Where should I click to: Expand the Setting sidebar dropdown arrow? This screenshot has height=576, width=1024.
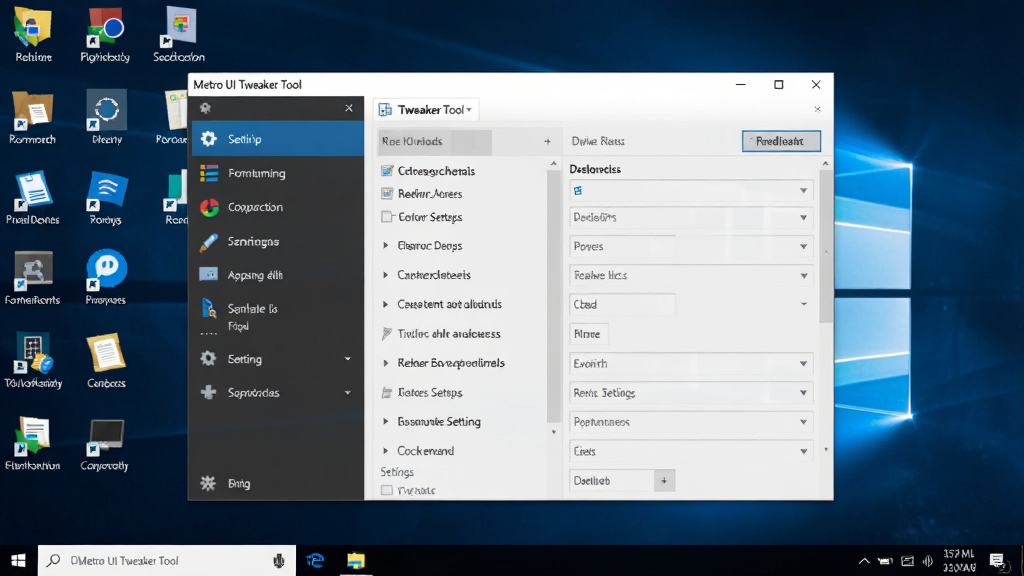(x=347, y=359)
